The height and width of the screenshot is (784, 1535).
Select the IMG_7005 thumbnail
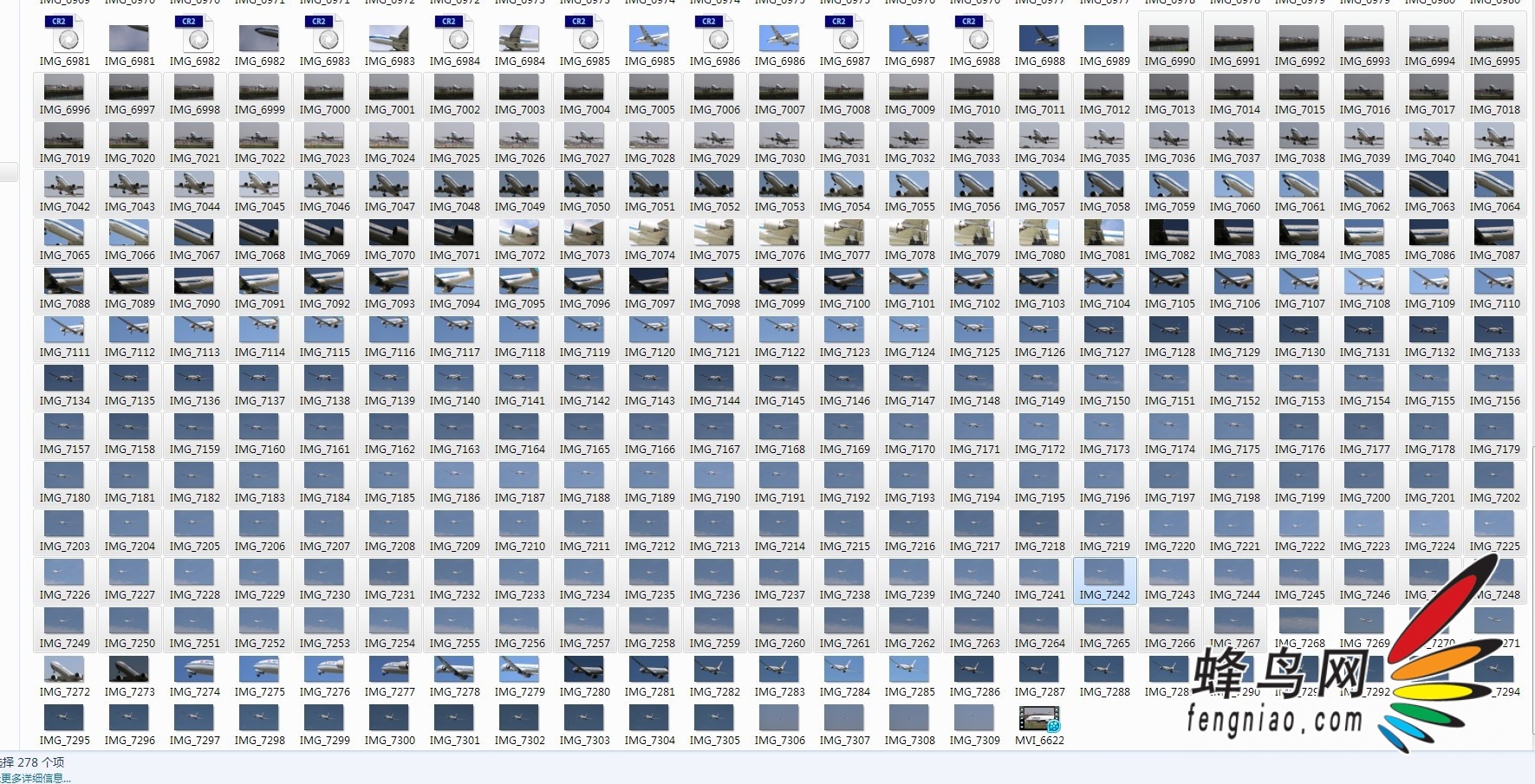tap(649, 87)
